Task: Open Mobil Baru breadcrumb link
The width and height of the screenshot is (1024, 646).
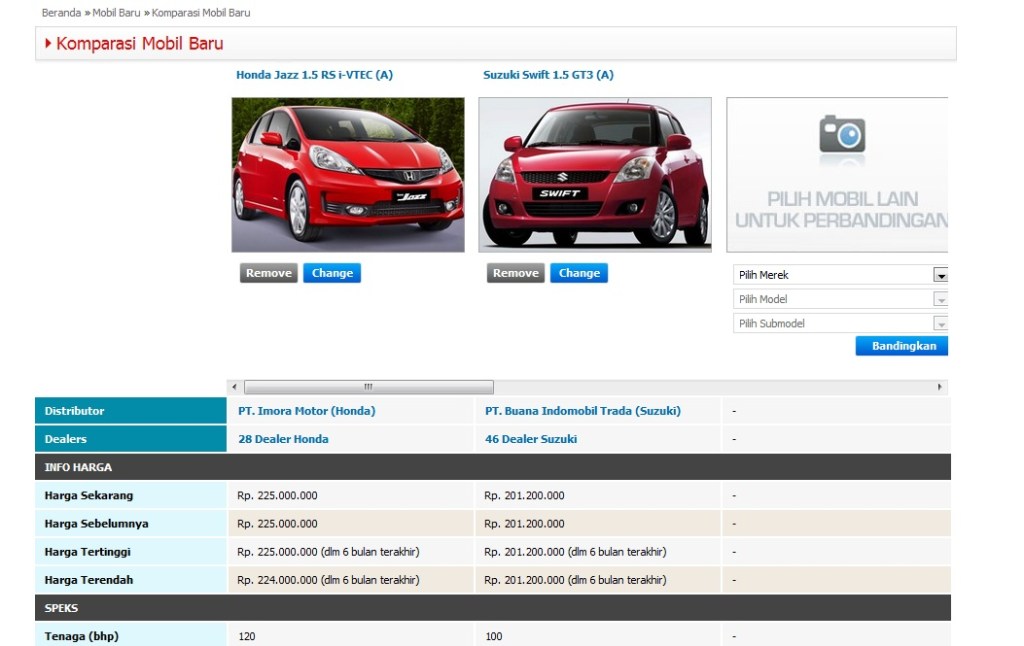Action: point(116,13)
